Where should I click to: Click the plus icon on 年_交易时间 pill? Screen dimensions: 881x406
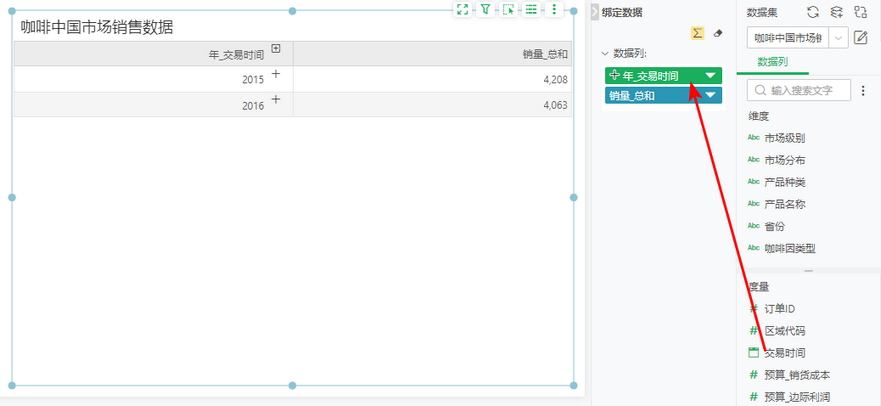point(614,75)
